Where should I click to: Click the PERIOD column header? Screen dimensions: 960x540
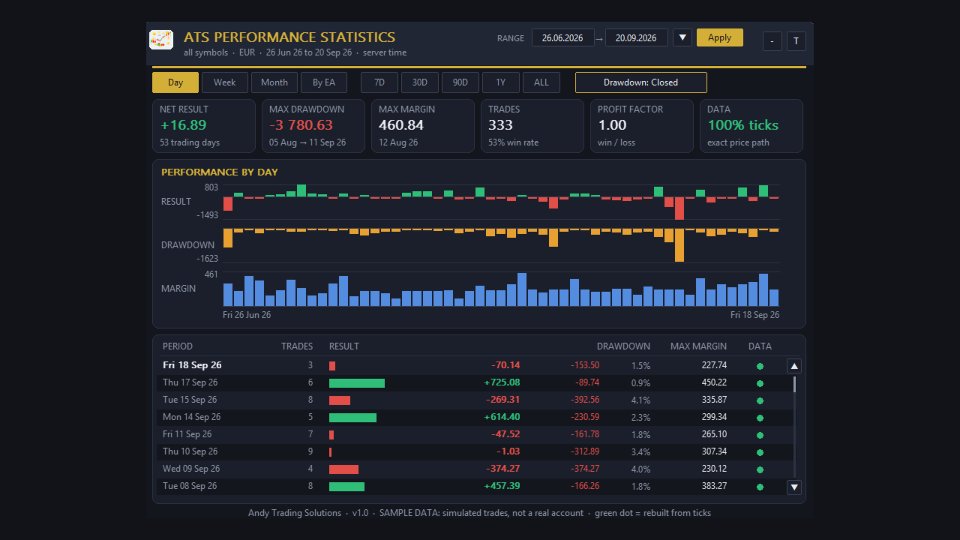[178, 347]
